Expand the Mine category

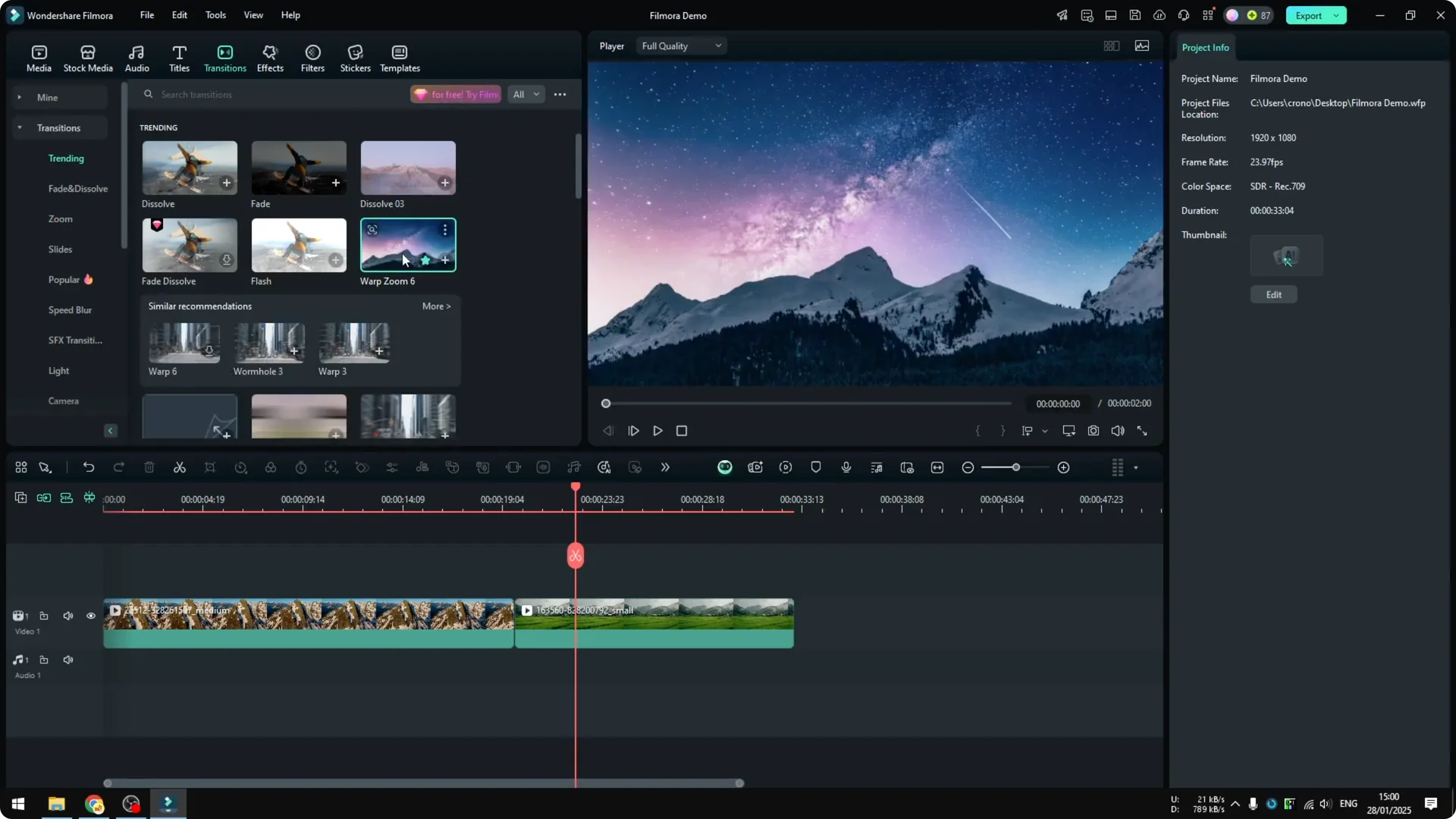coord(20,98)
